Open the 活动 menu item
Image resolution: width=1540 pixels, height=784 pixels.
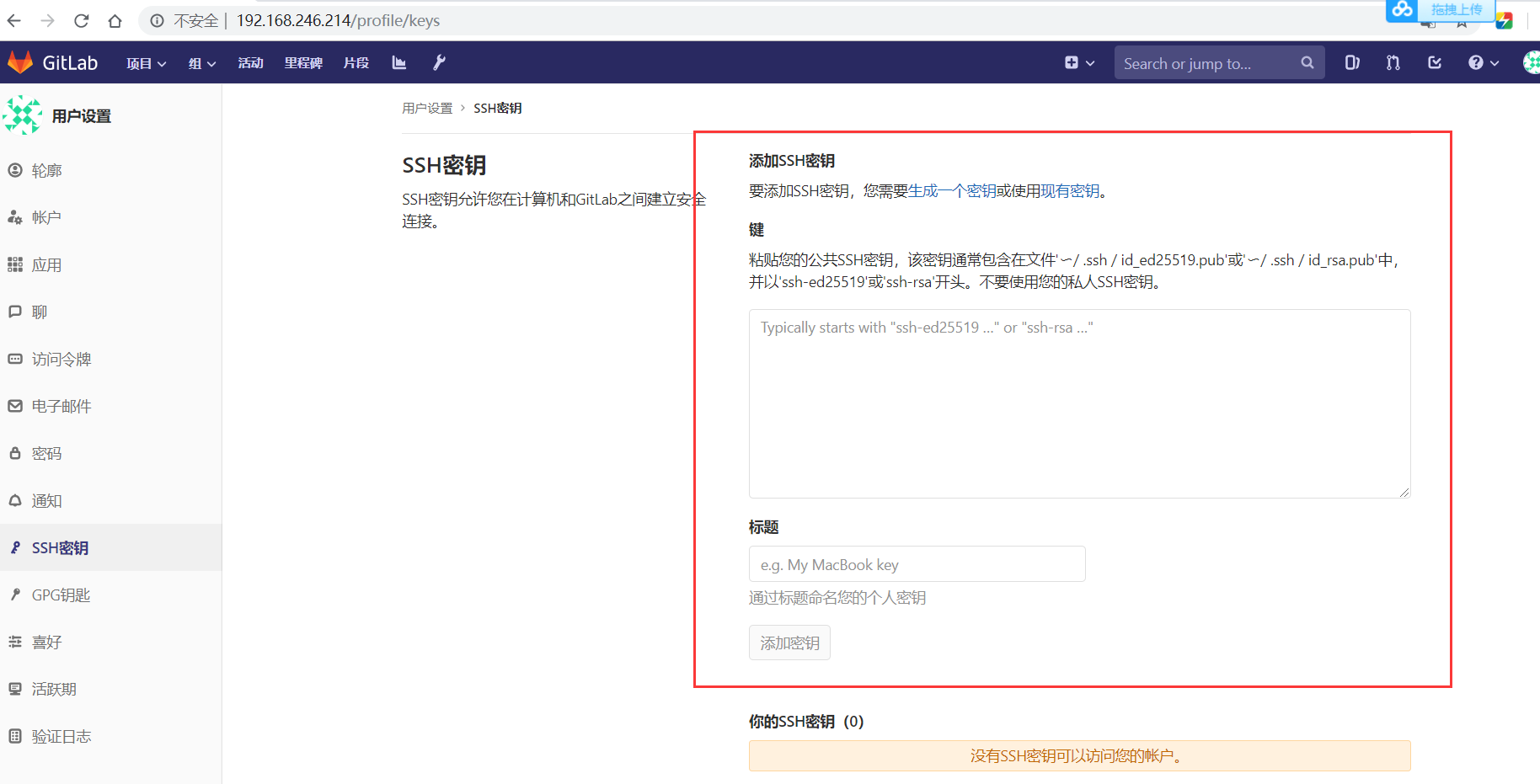[250, 63]
